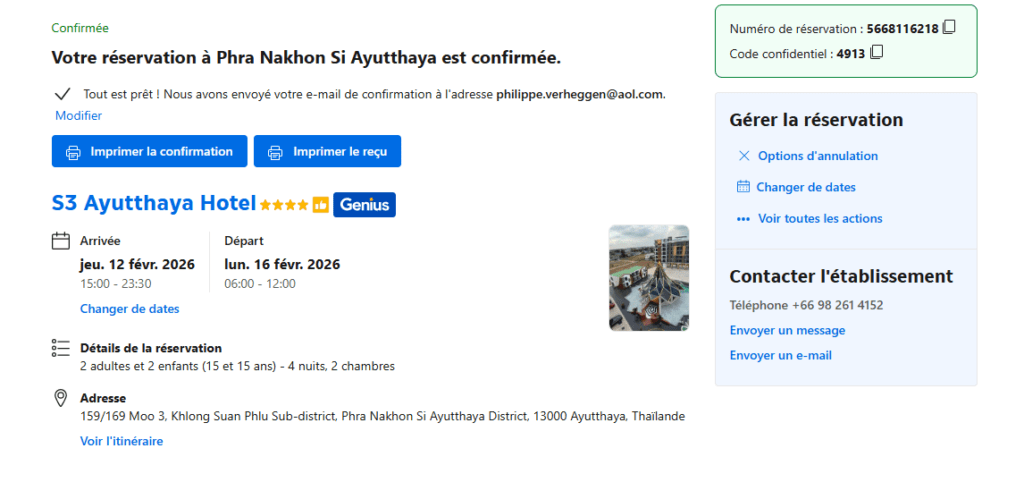Click the Genius badge
Viewport: 1024px width, 482px height.
(x=364, y=205)
